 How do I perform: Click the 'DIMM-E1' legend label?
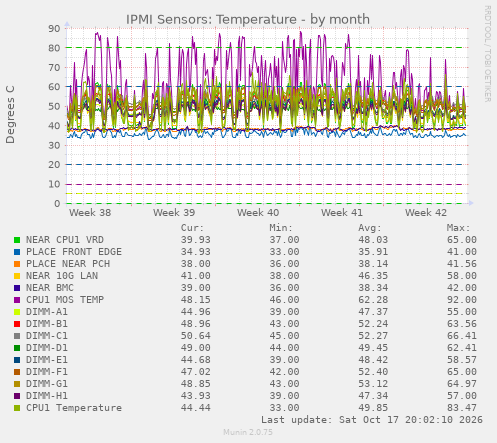click(47, 360)
